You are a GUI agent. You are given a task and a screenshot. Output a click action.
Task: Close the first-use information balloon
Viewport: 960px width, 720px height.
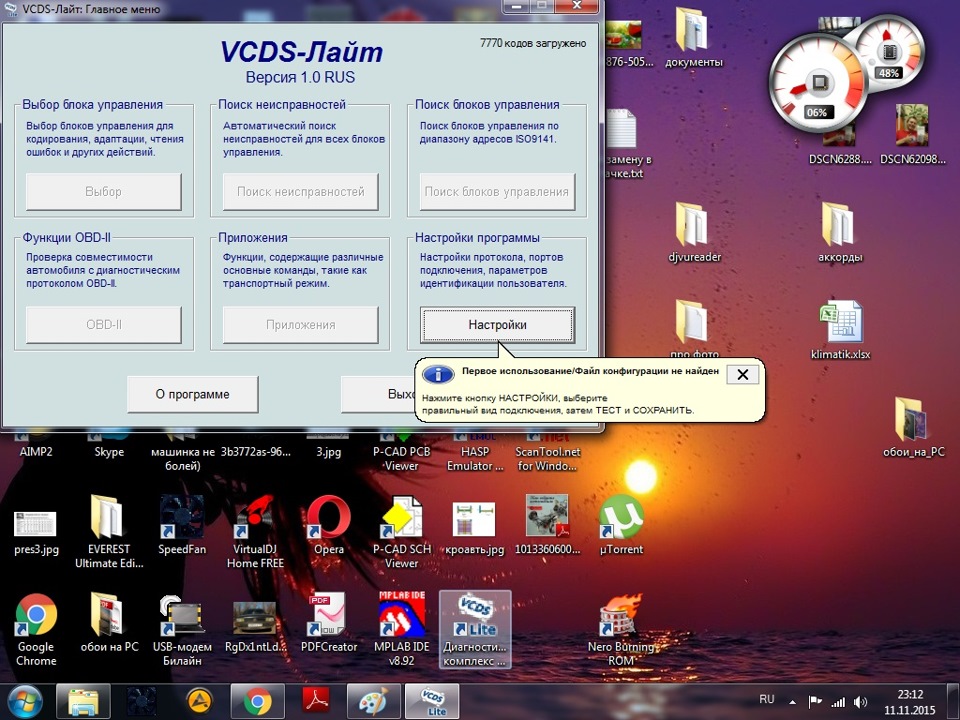[742, 375]
